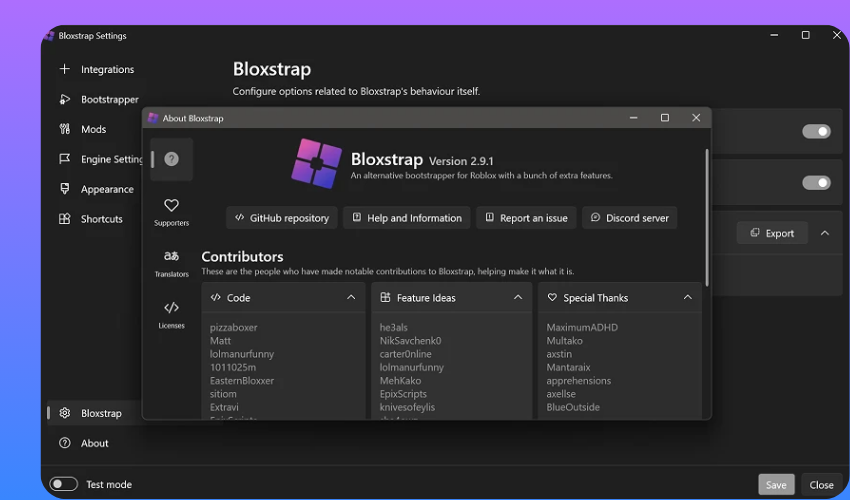Click the Mods wrench icon

click(x=65, y=129)
